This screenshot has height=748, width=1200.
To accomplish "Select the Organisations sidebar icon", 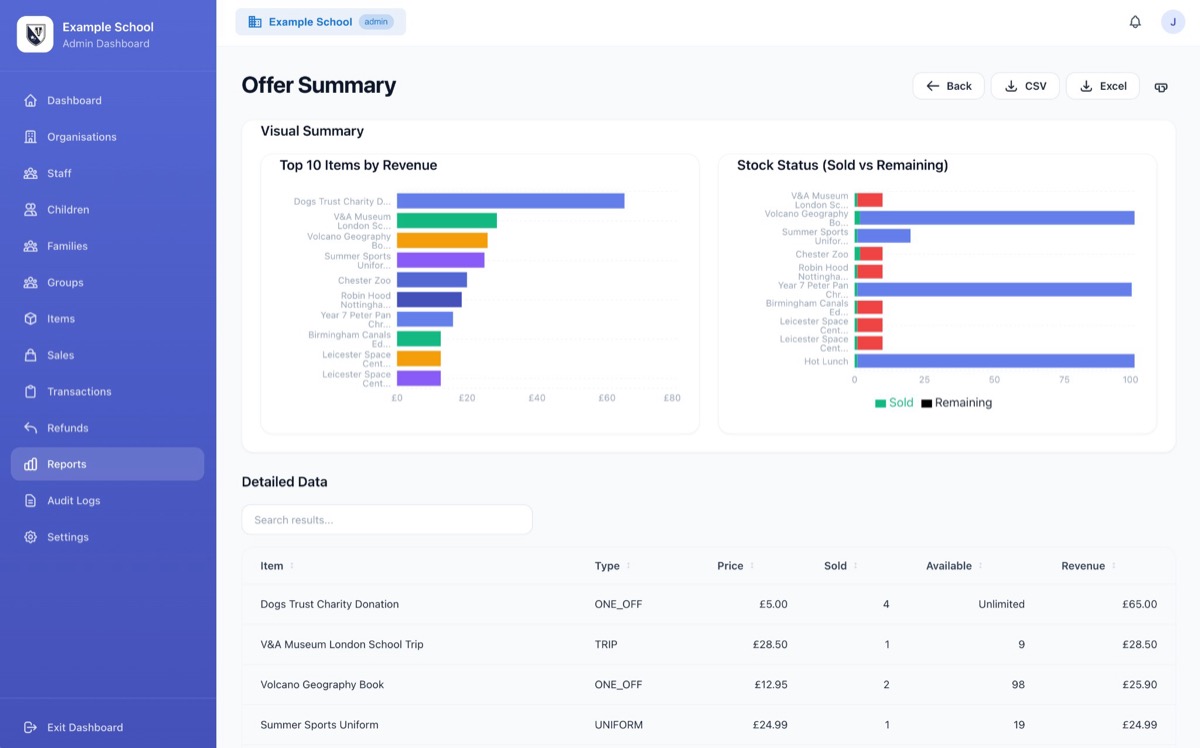I will coord(31,136).
